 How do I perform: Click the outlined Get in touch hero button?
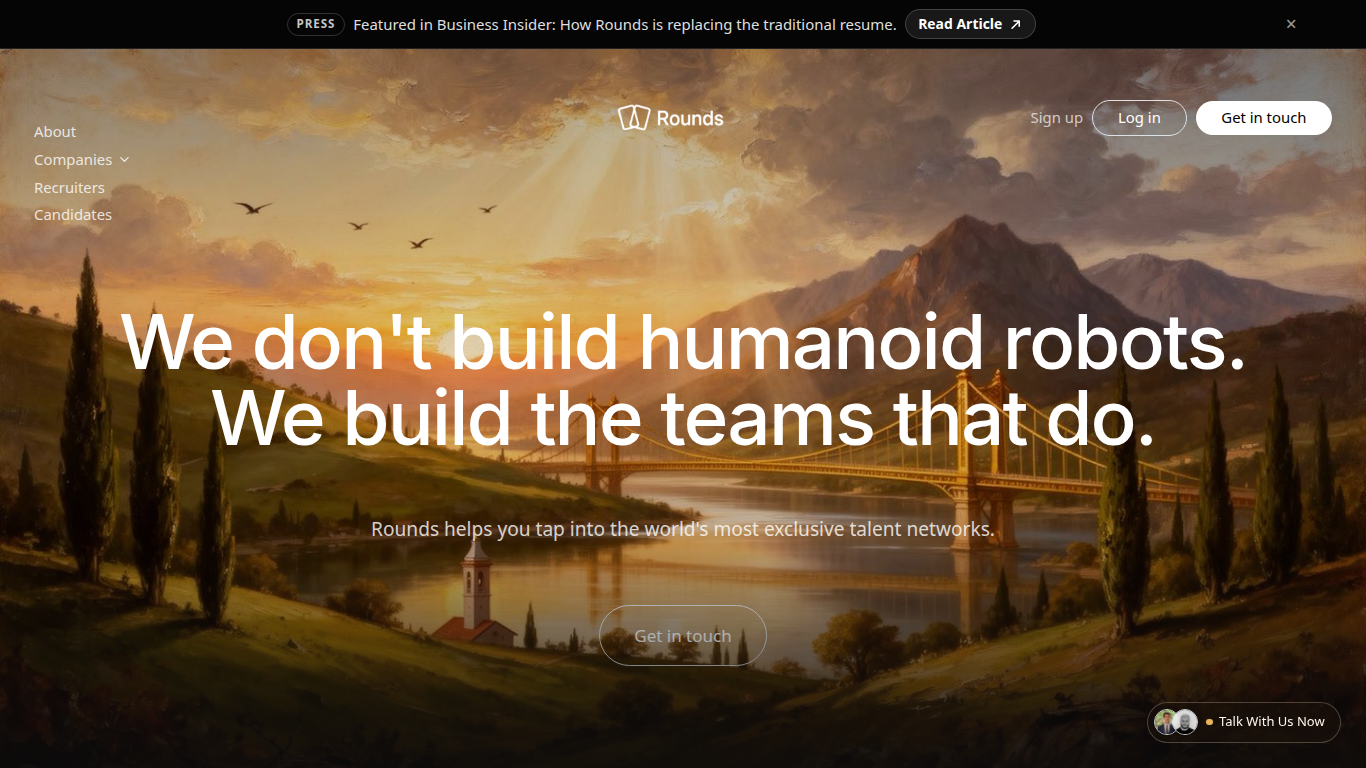(683, 636)
